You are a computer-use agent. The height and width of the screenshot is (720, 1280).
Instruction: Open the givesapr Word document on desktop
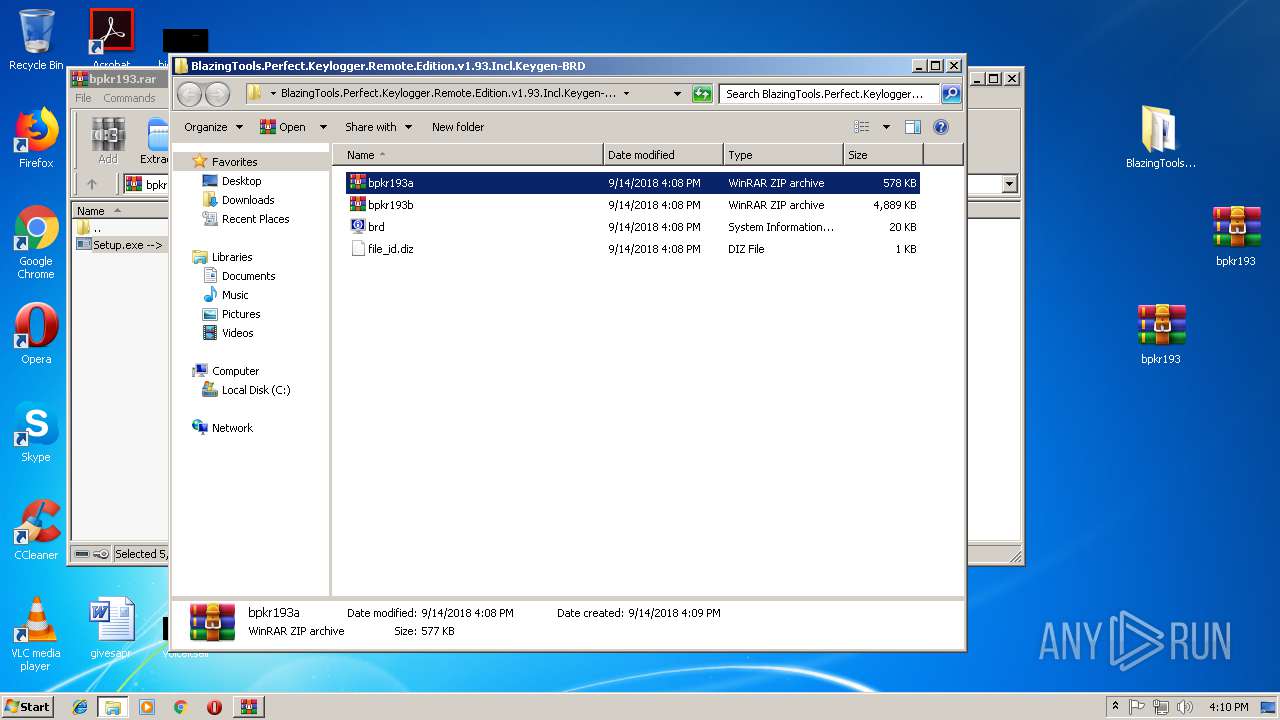111,628
